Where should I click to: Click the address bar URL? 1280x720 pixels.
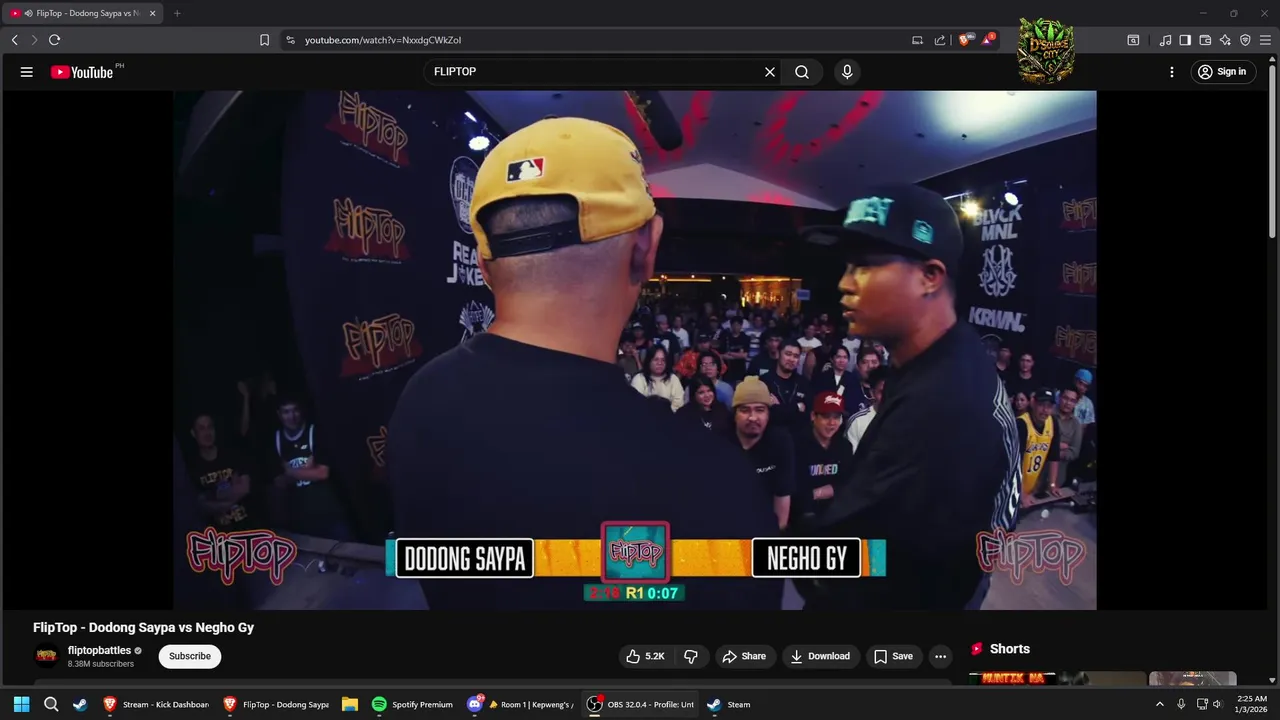[x=383, y=40]
